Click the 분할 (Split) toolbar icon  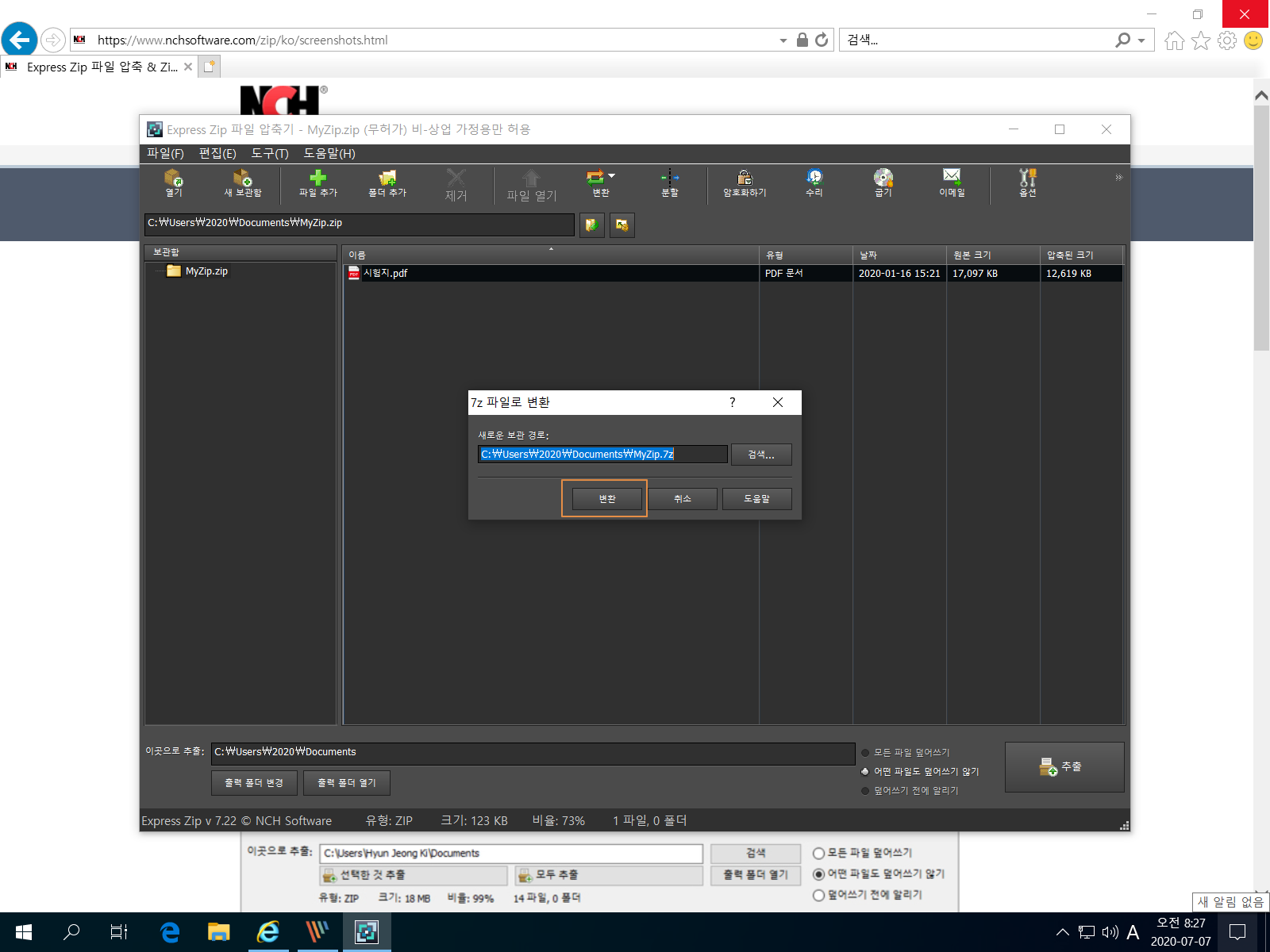(x=670, y=183)
